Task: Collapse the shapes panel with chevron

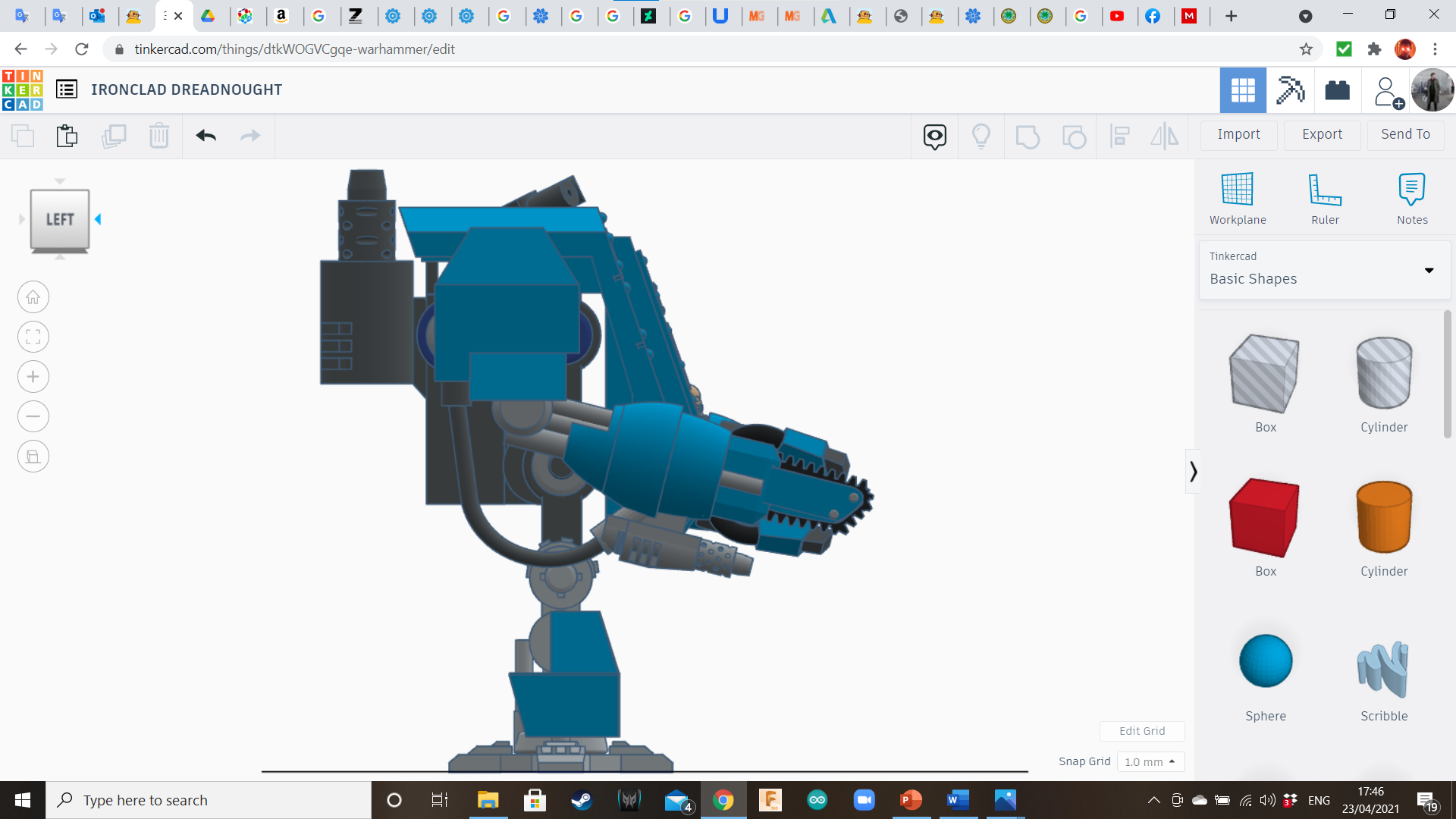Action: pyautogui.click(x=1193, y=472)
